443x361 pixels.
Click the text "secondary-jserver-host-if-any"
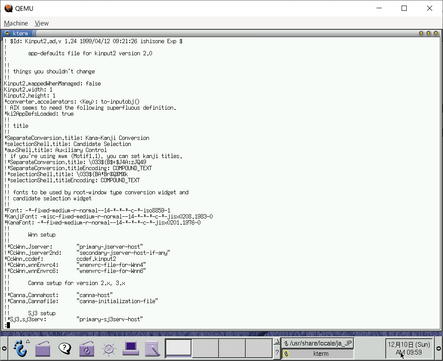click(x=123, y=253)
